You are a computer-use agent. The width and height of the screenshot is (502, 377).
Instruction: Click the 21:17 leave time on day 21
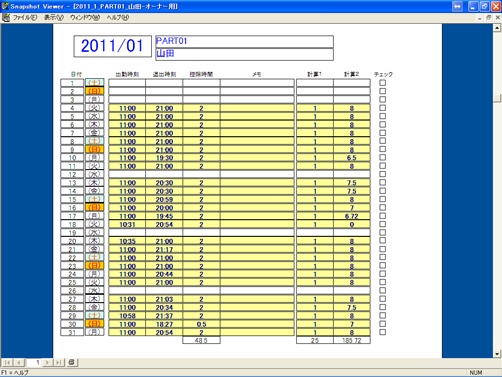[164, 250]
